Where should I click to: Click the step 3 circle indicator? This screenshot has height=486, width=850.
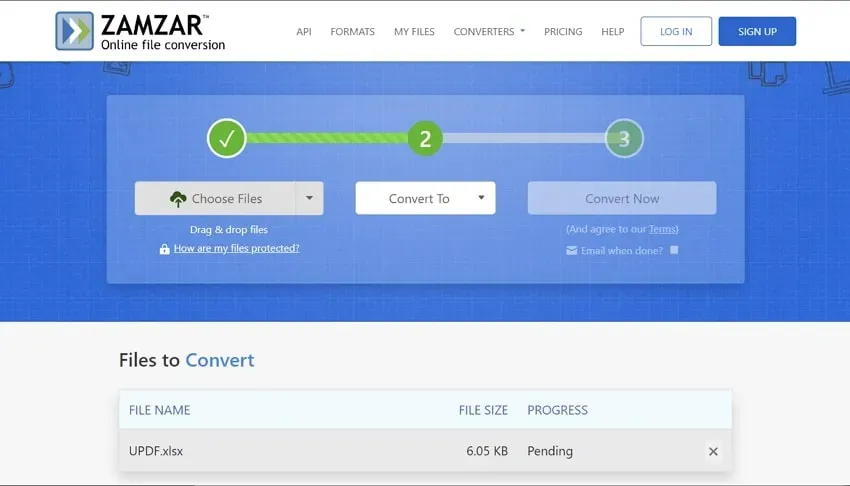click(624, 139)
